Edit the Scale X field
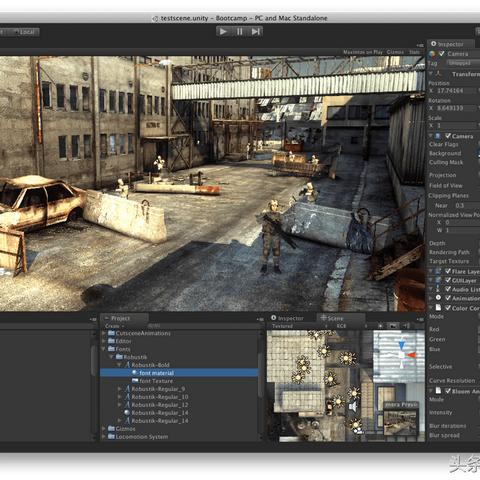This screenshot has height=480, width=480. [x=457, y=126]
